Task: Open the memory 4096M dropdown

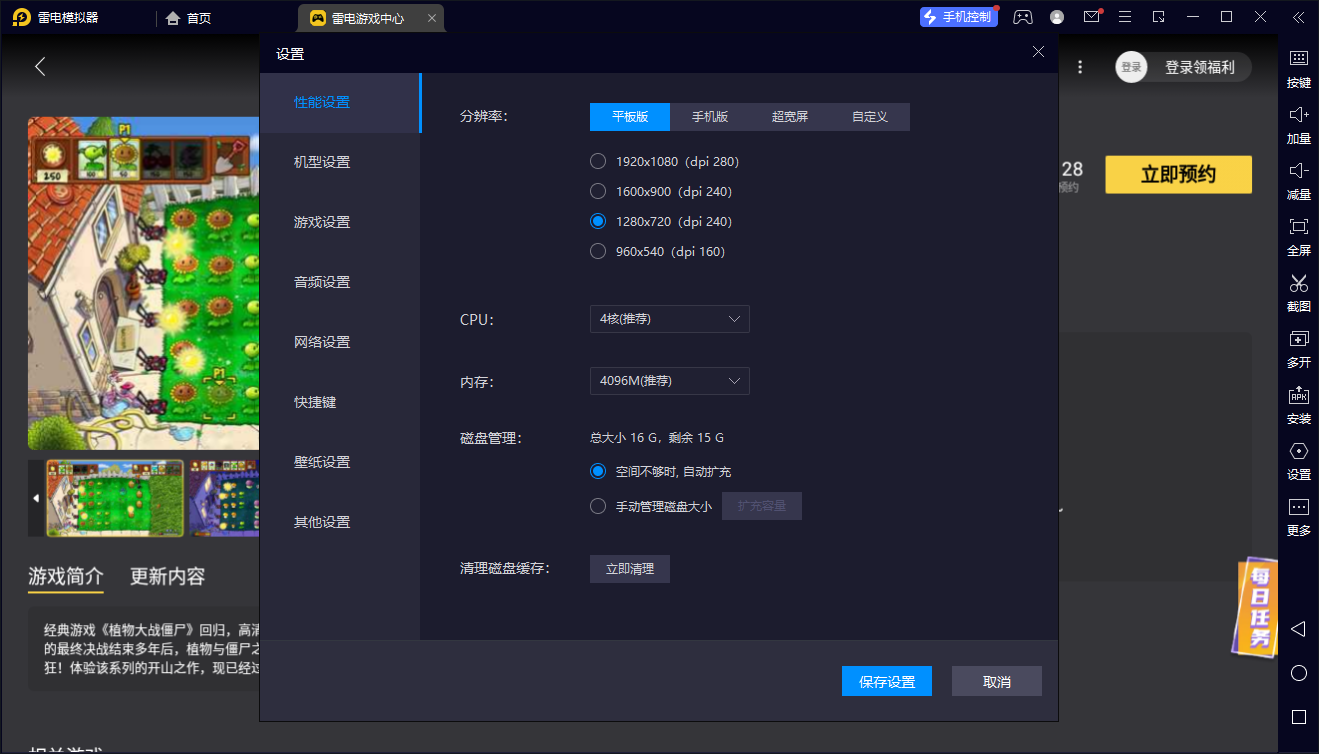Action: tap(669, 381)
